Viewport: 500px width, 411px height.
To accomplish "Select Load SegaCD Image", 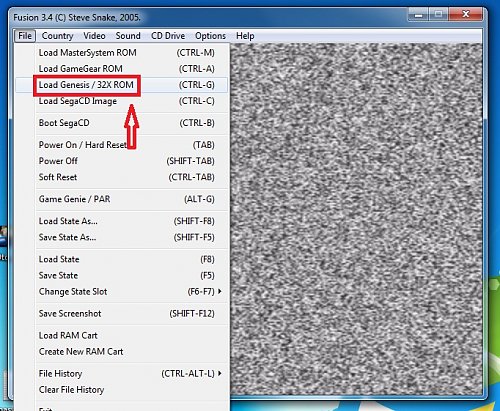I will click(122, 101).
